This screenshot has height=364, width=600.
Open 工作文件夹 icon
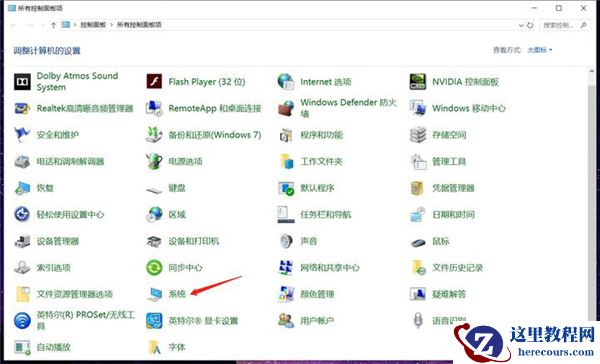pyautogui.click(x=287, y=161)
